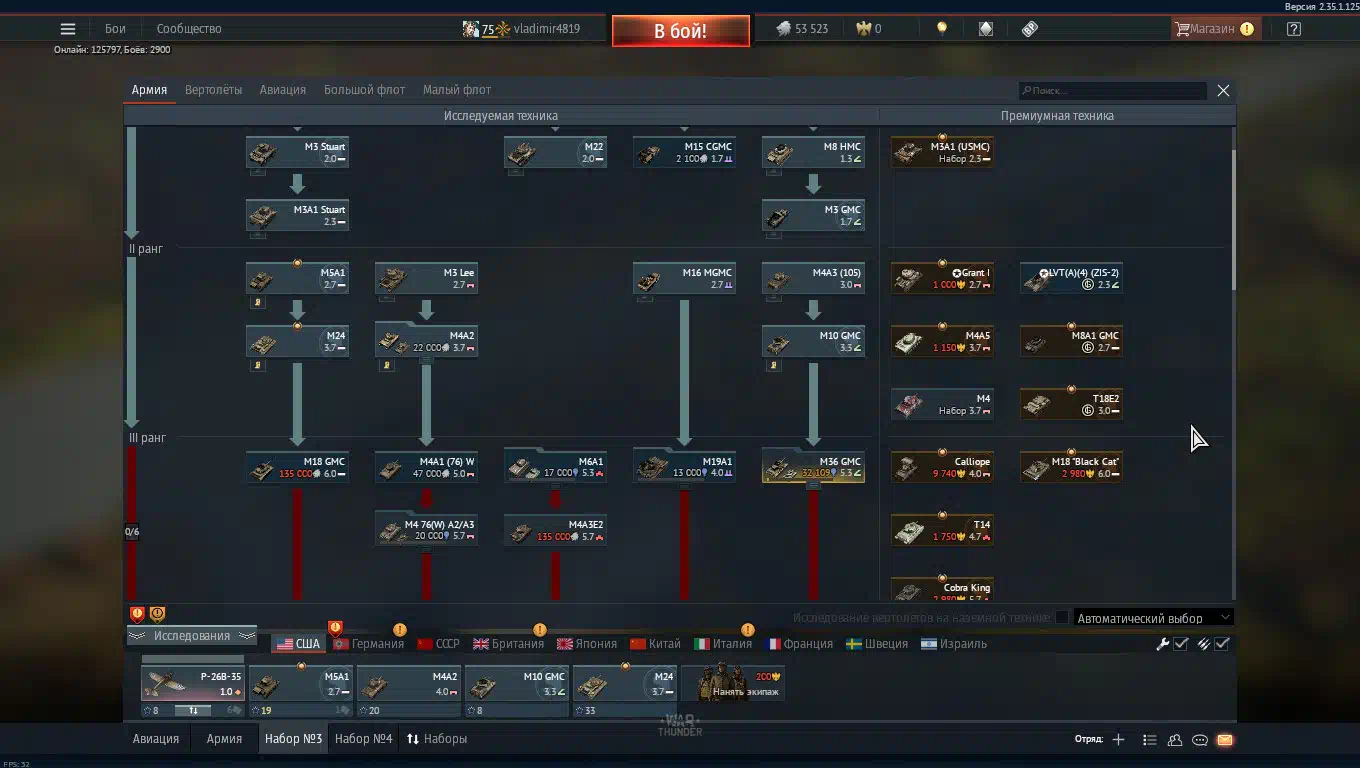This screenshot has width=1360, height=768.
Task: Switch to the 'Вертолёты' tab
Action: pos(213,90)
